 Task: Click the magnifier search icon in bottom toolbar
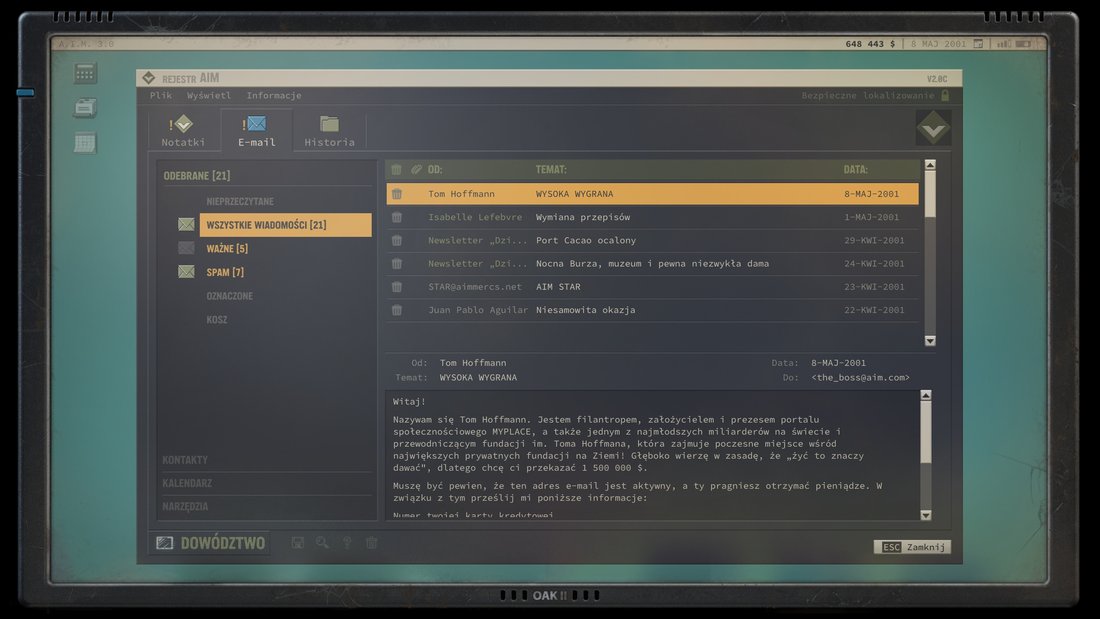pos(322,543)
